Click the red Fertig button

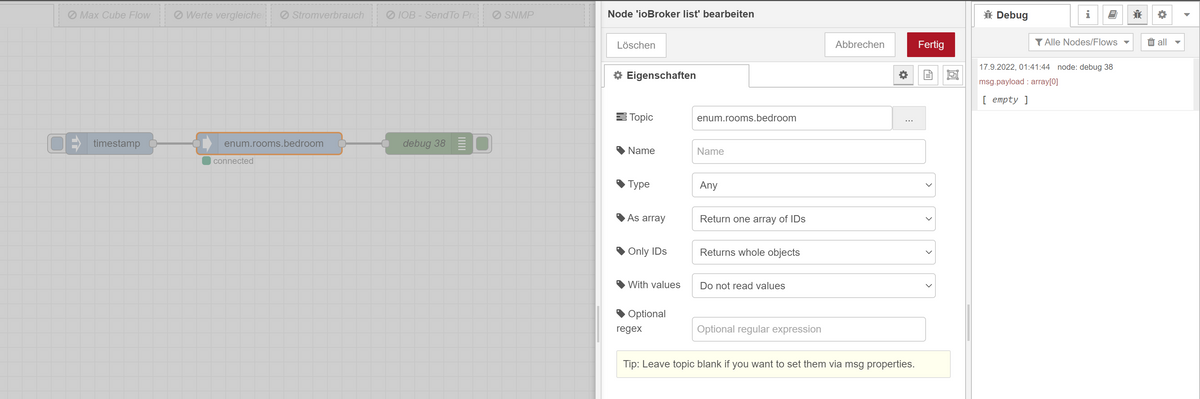[x=931, y=45]
